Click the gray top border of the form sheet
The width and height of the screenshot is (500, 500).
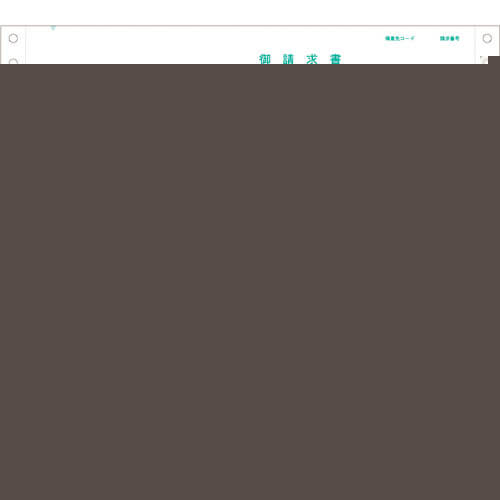point(250,25)
